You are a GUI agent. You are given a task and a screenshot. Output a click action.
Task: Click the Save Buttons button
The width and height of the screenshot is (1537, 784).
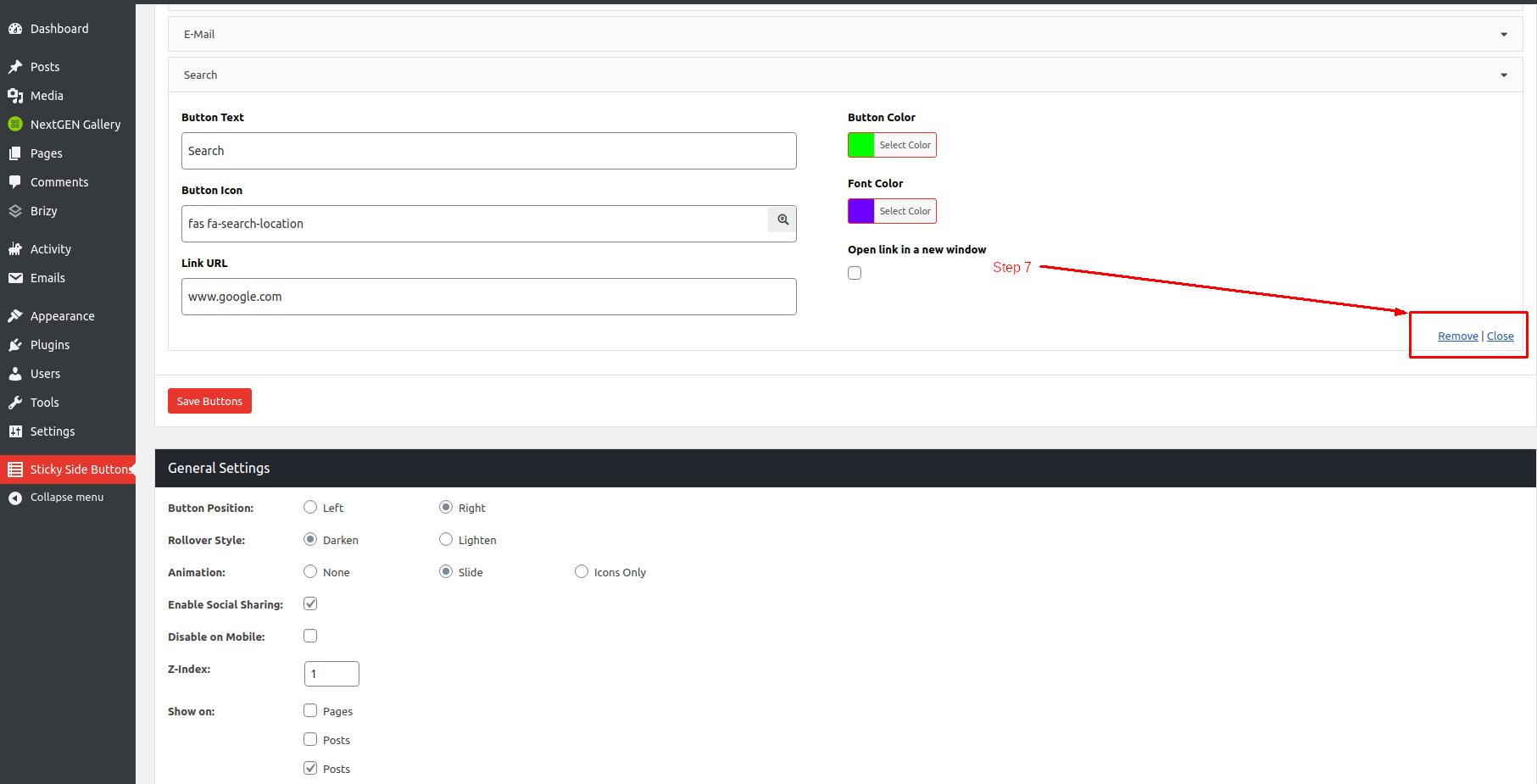pos(209,401)
